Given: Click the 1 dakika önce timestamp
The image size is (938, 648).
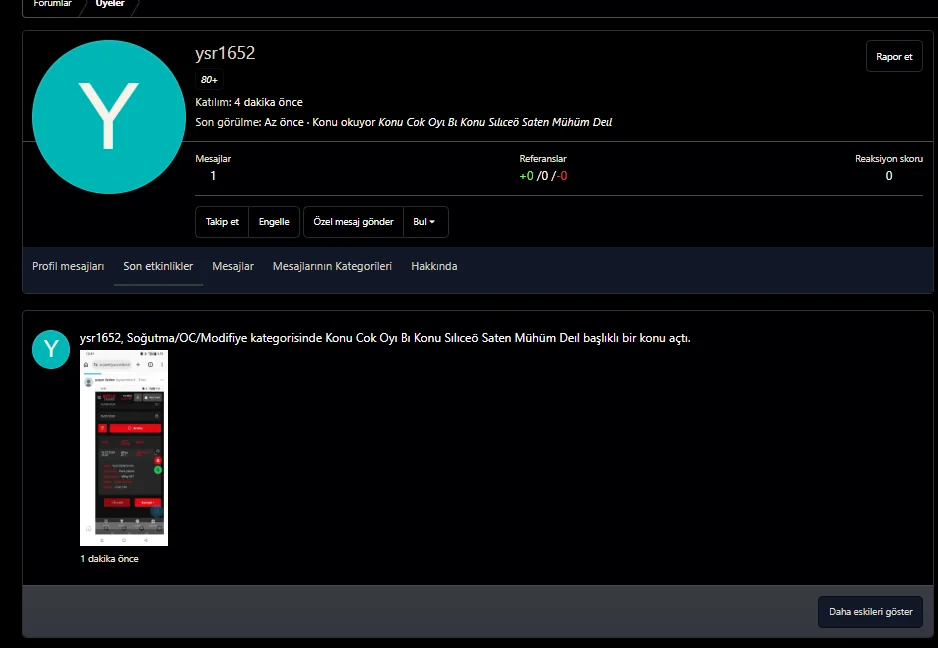Looking at the screenshot, I should click(109, 559).
